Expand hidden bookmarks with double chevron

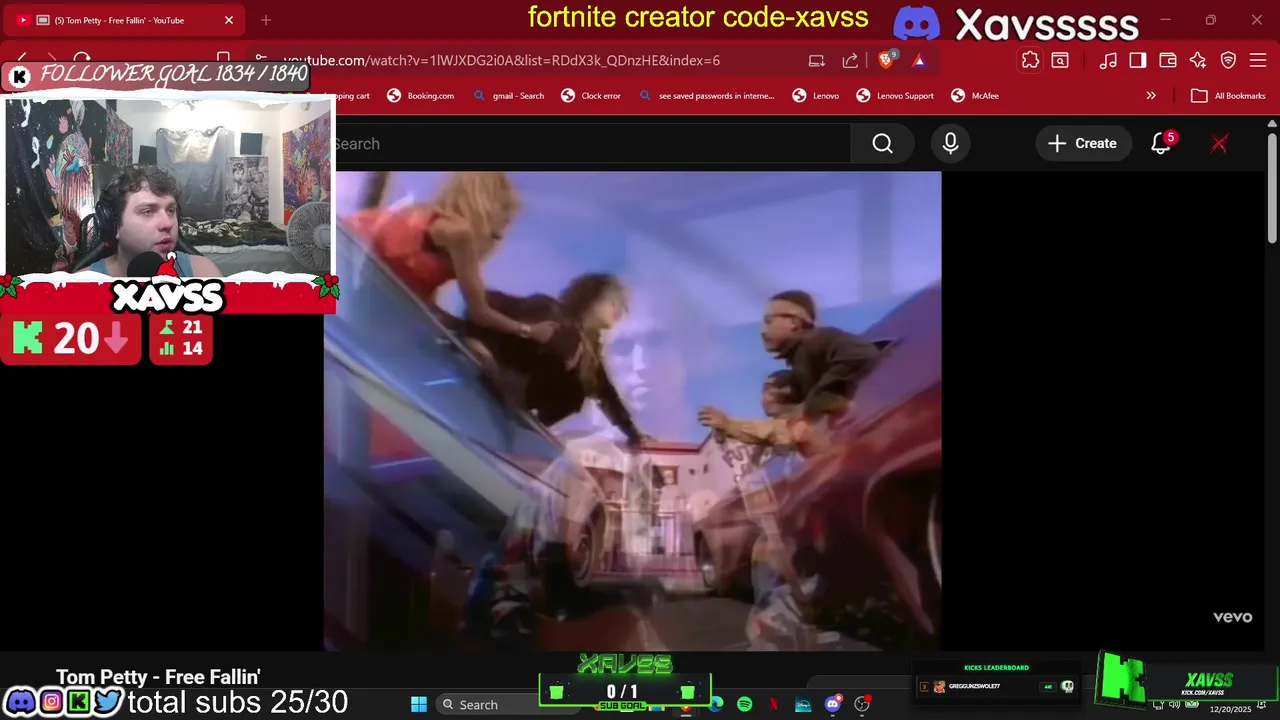[x=1151, y=96]
